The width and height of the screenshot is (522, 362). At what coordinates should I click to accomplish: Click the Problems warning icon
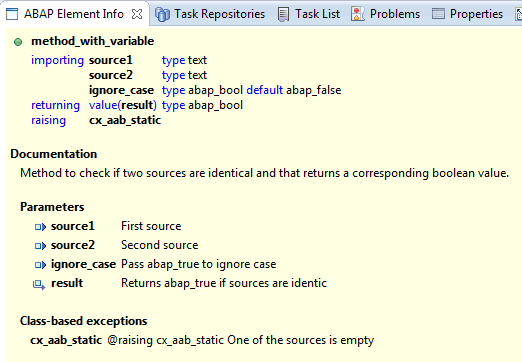357,14
